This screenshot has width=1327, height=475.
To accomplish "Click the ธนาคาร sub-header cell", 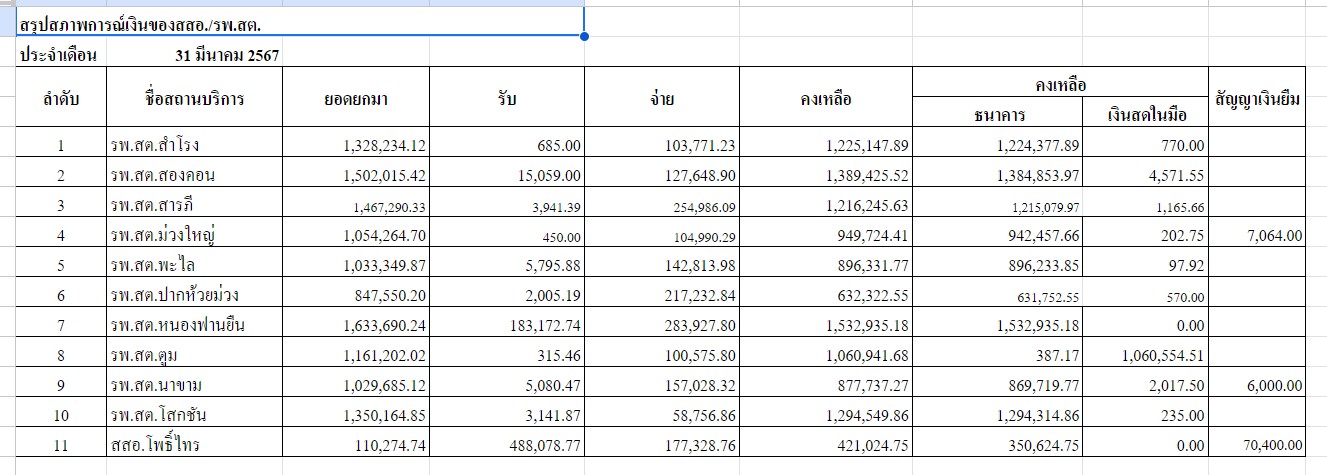I will (998, 114).
